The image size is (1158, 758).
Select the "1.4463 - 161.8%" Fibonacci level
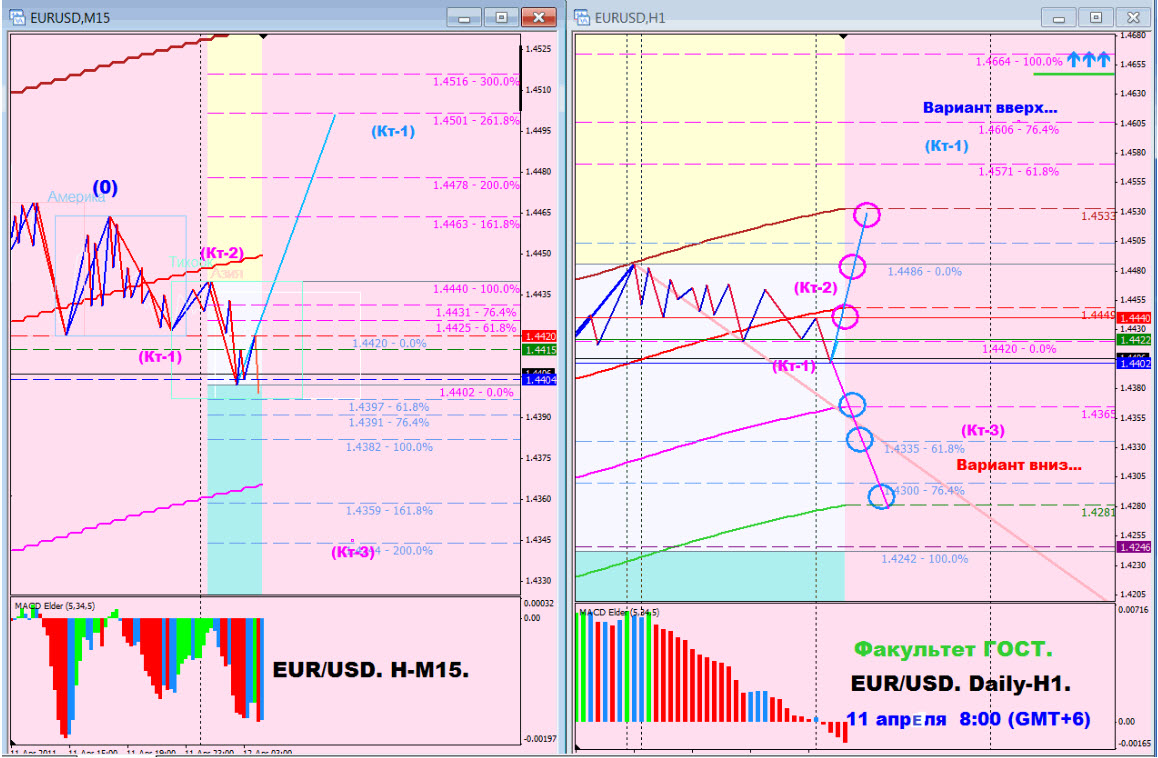476,224
